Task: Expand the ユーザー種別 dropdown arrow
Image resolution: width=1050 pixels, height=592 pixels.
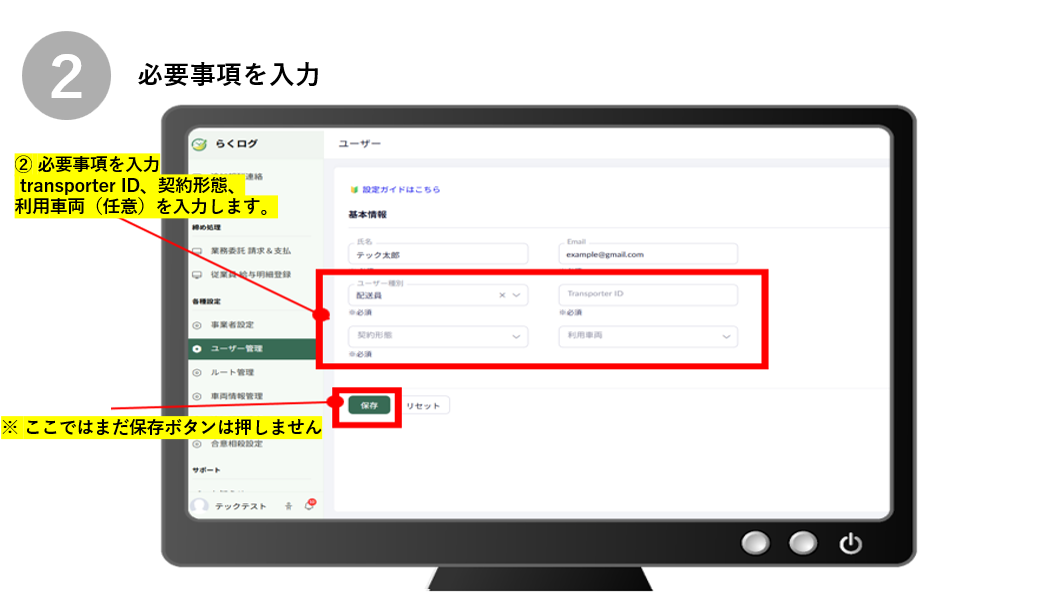Action: (x=517, y=295)
